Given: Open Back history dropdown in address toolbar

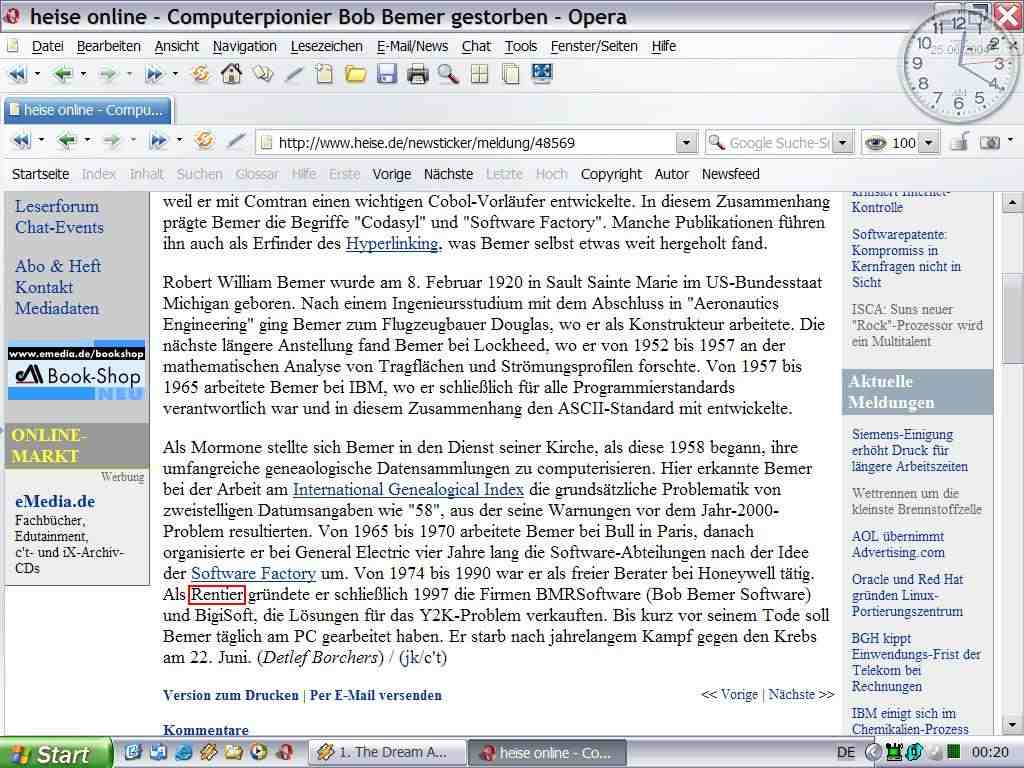Looking at the screenshot, I should pos(88,140).
